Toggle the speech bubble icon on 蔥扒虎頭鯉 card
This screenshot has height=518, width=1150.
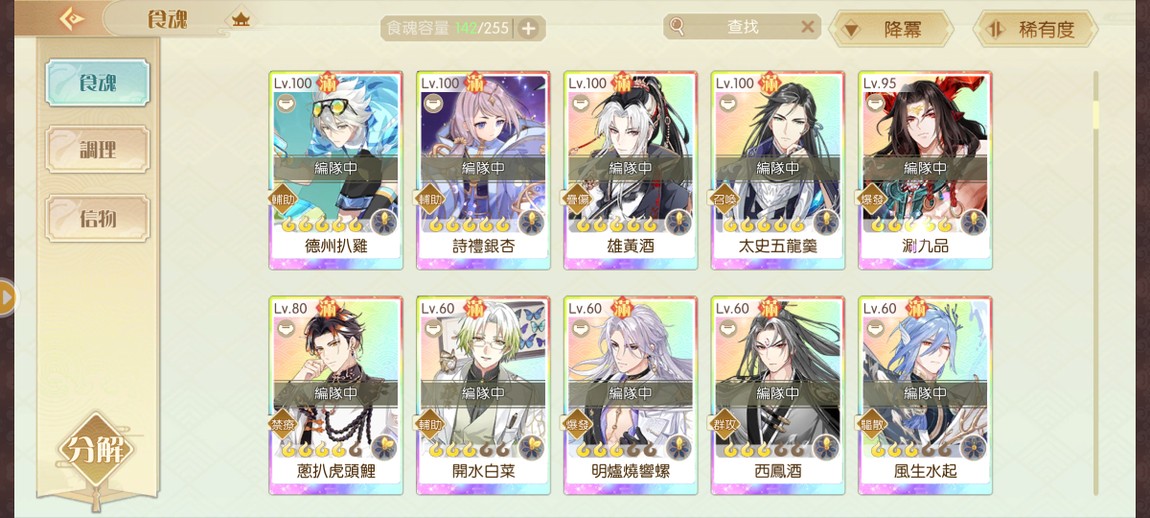pos(285,329)
